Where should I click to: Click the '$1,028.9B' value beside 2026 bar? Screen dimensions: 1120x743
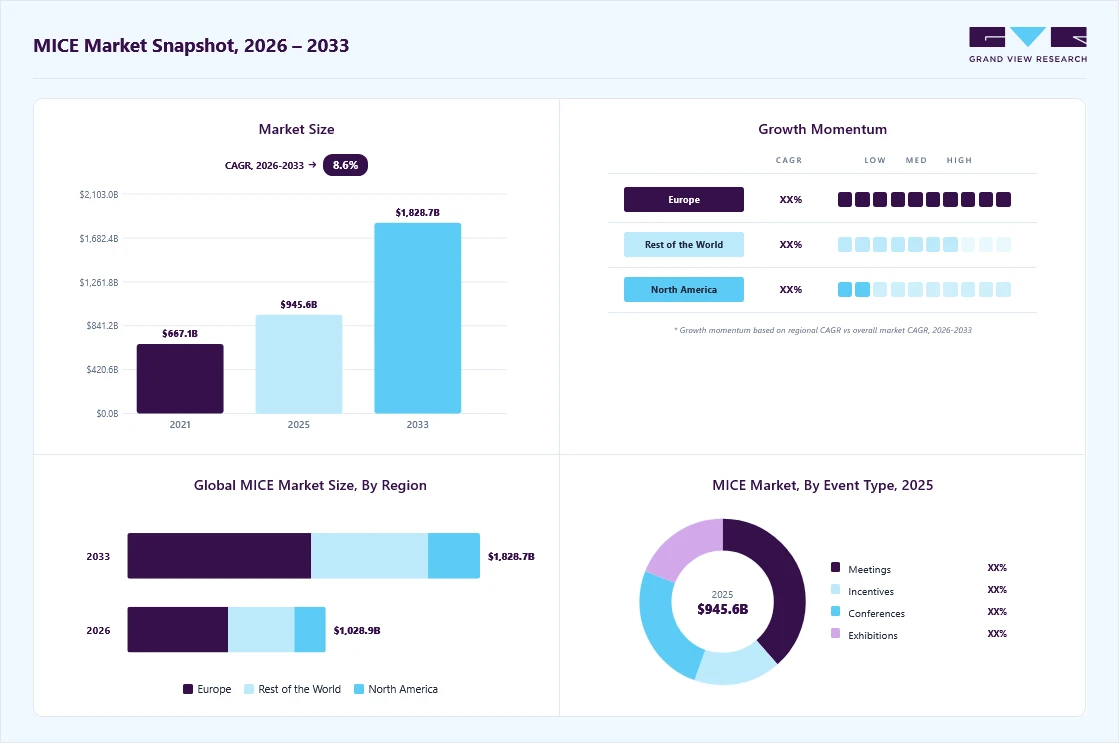357,630
